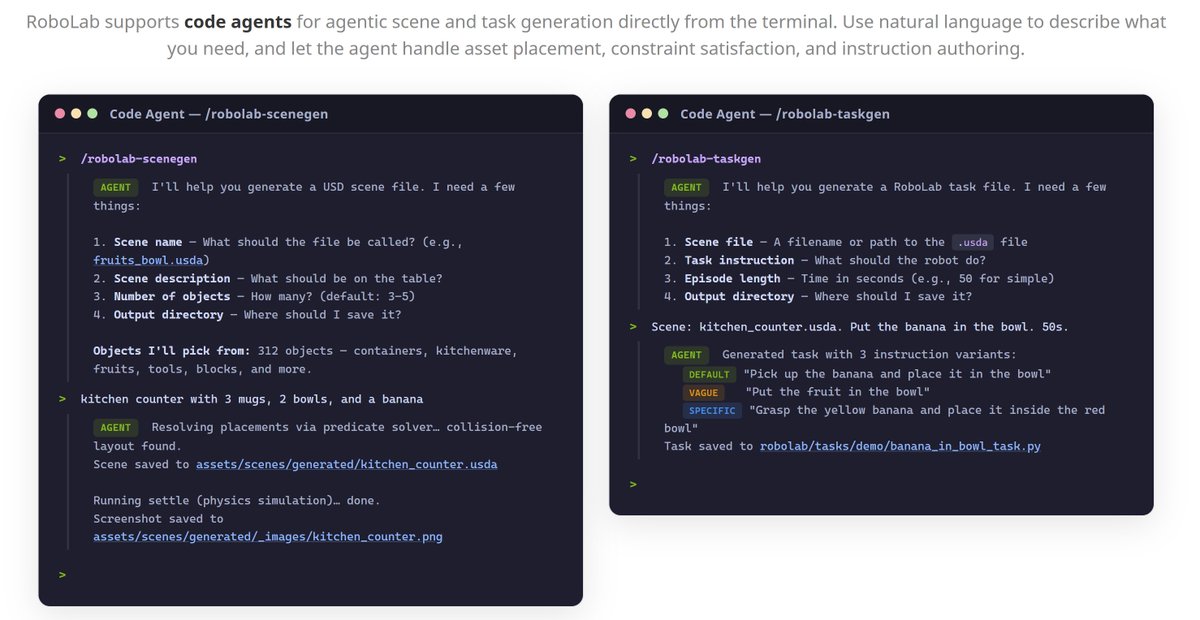Click the .usda code tag
The width and height of the screenshot is (1200, 620).
[971, 242]
